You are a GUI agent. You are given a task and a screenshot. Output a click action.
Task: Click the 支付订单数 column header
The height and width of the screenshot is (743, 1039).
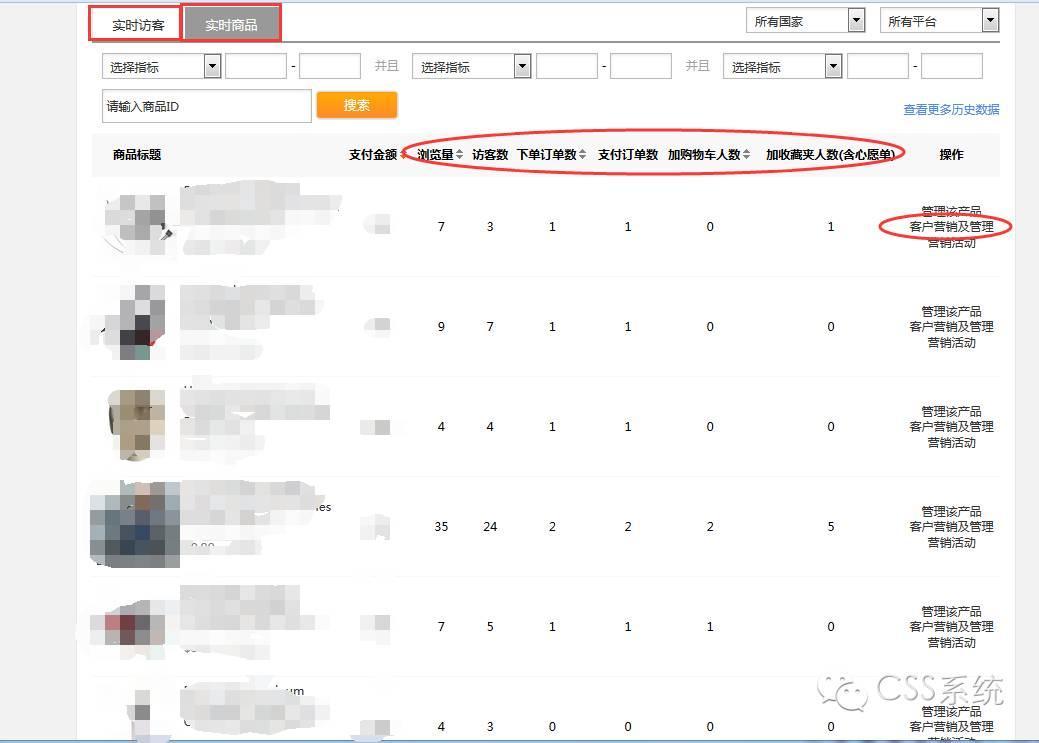(628, 155)
